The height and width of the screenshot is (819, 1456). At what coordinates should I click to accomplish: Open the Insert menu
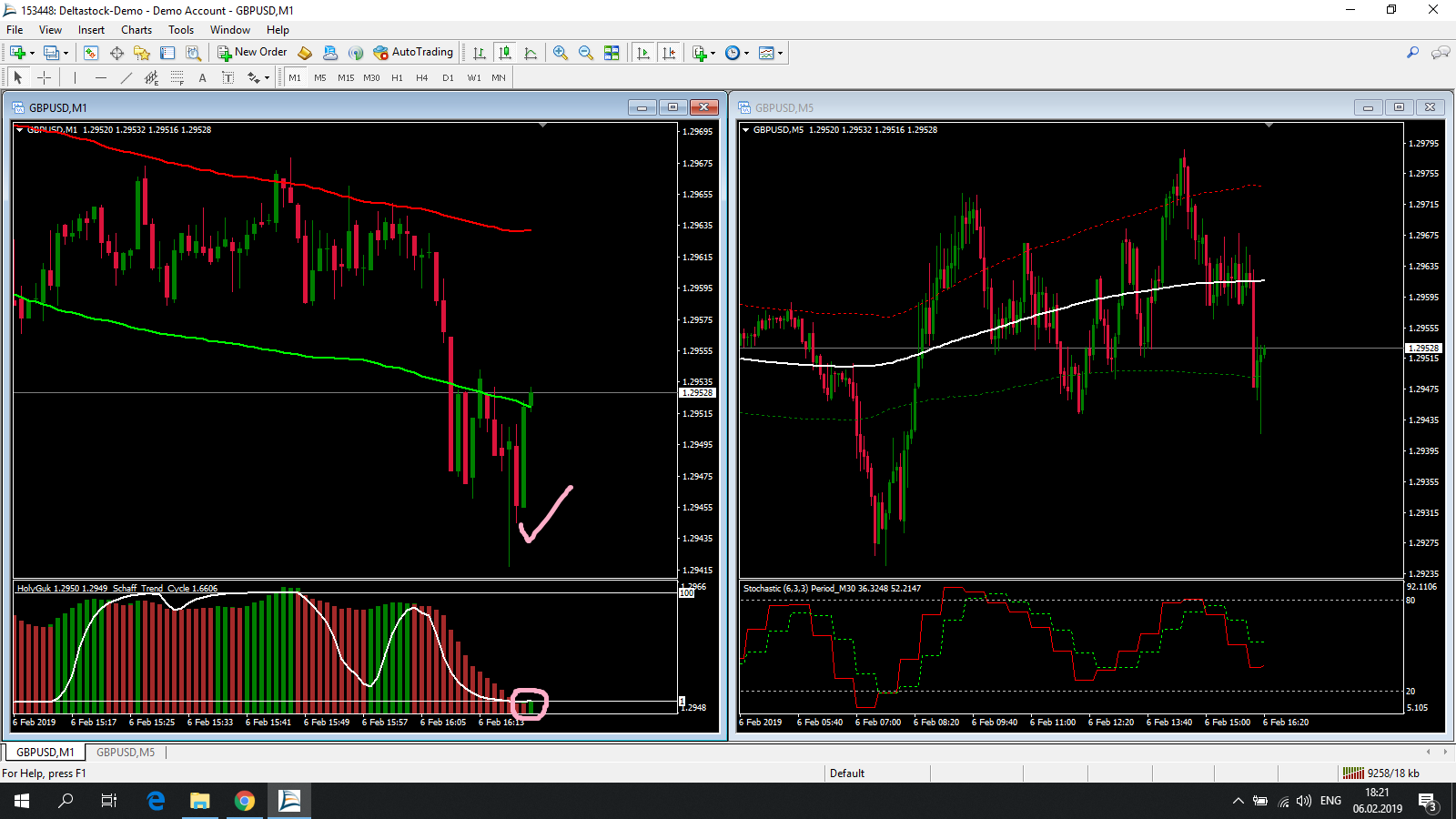91,30
